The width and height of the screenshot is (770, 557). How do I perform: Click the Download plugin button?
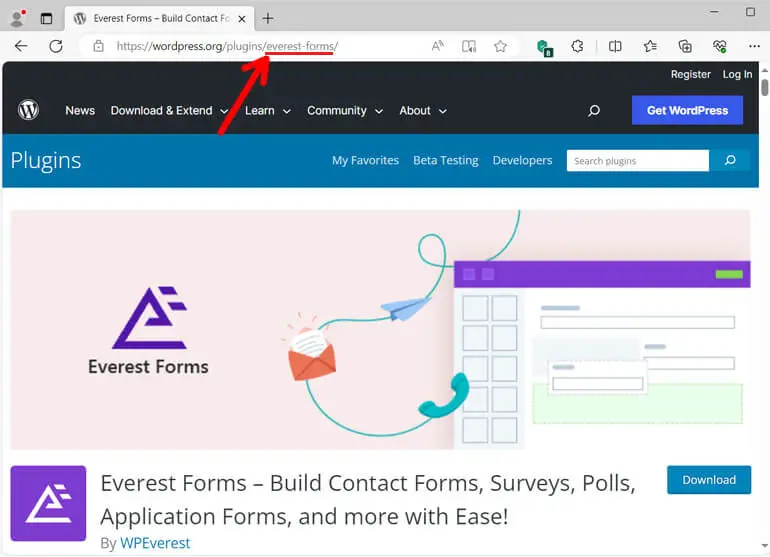click(x=709, y=480)
